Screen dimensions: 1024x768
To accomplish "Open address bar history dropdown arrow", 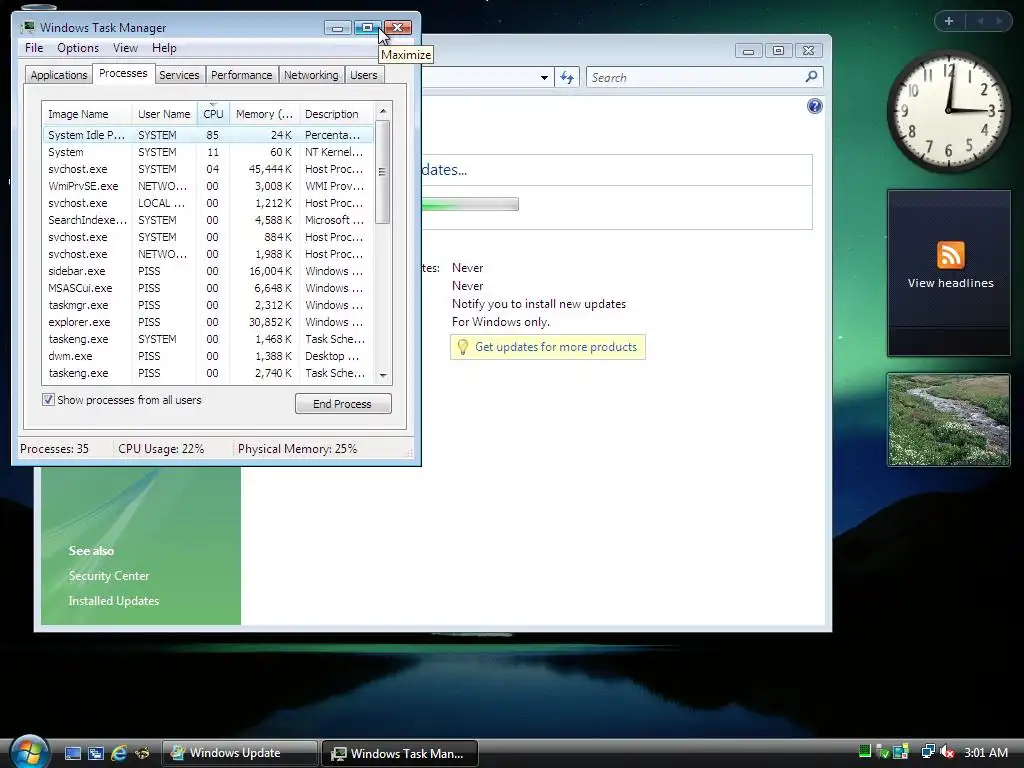I will tap(544, 78).
